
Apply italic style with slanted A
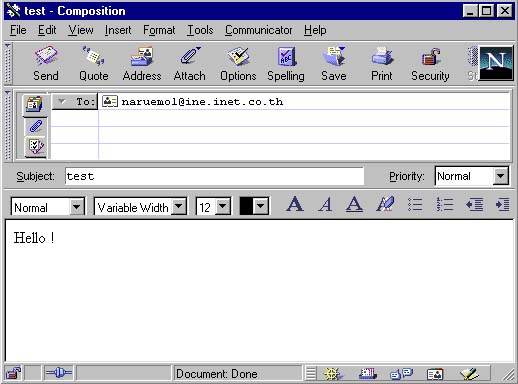click(325, 204)
